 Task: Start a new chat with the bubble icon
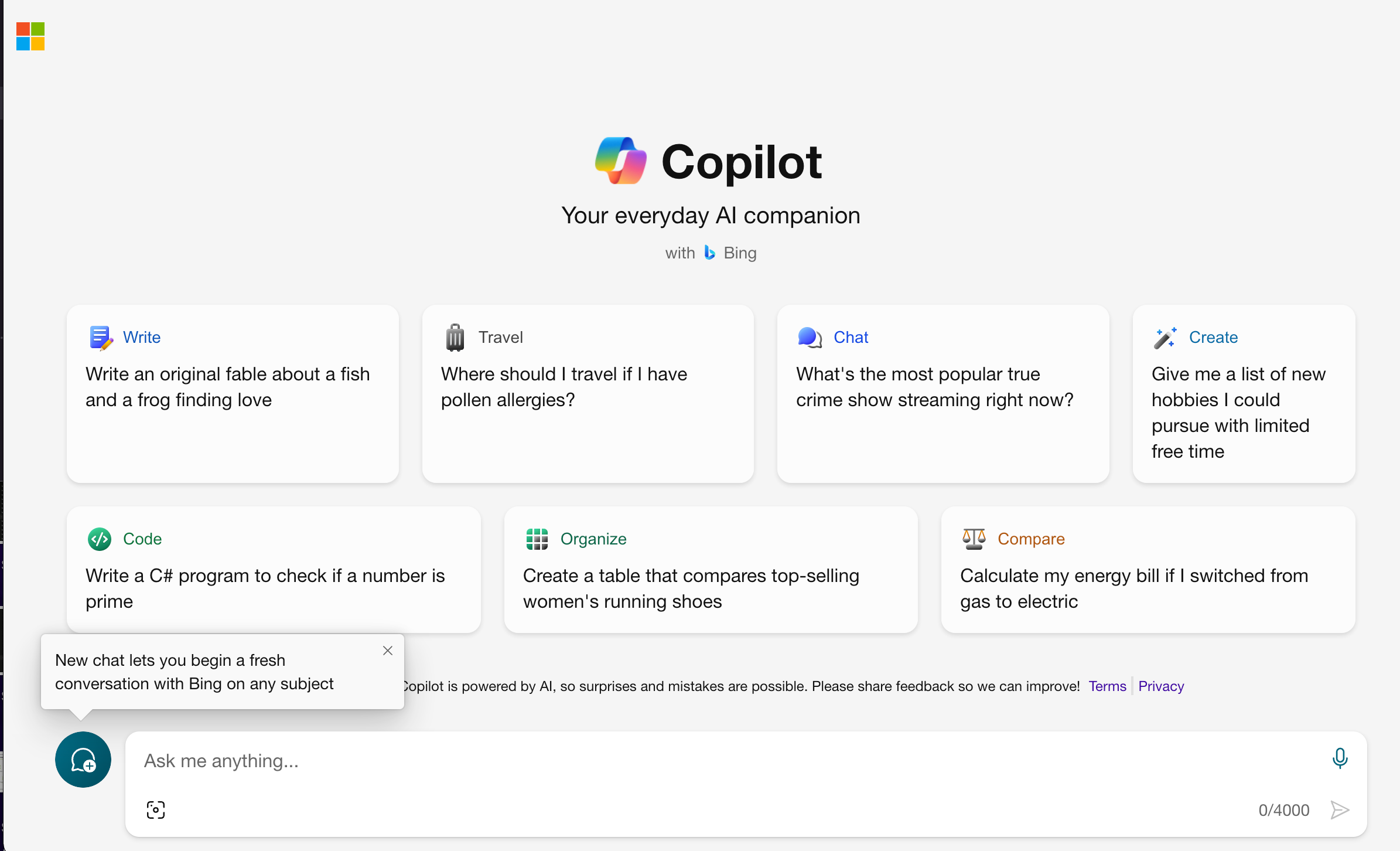[x=83, y=760]
